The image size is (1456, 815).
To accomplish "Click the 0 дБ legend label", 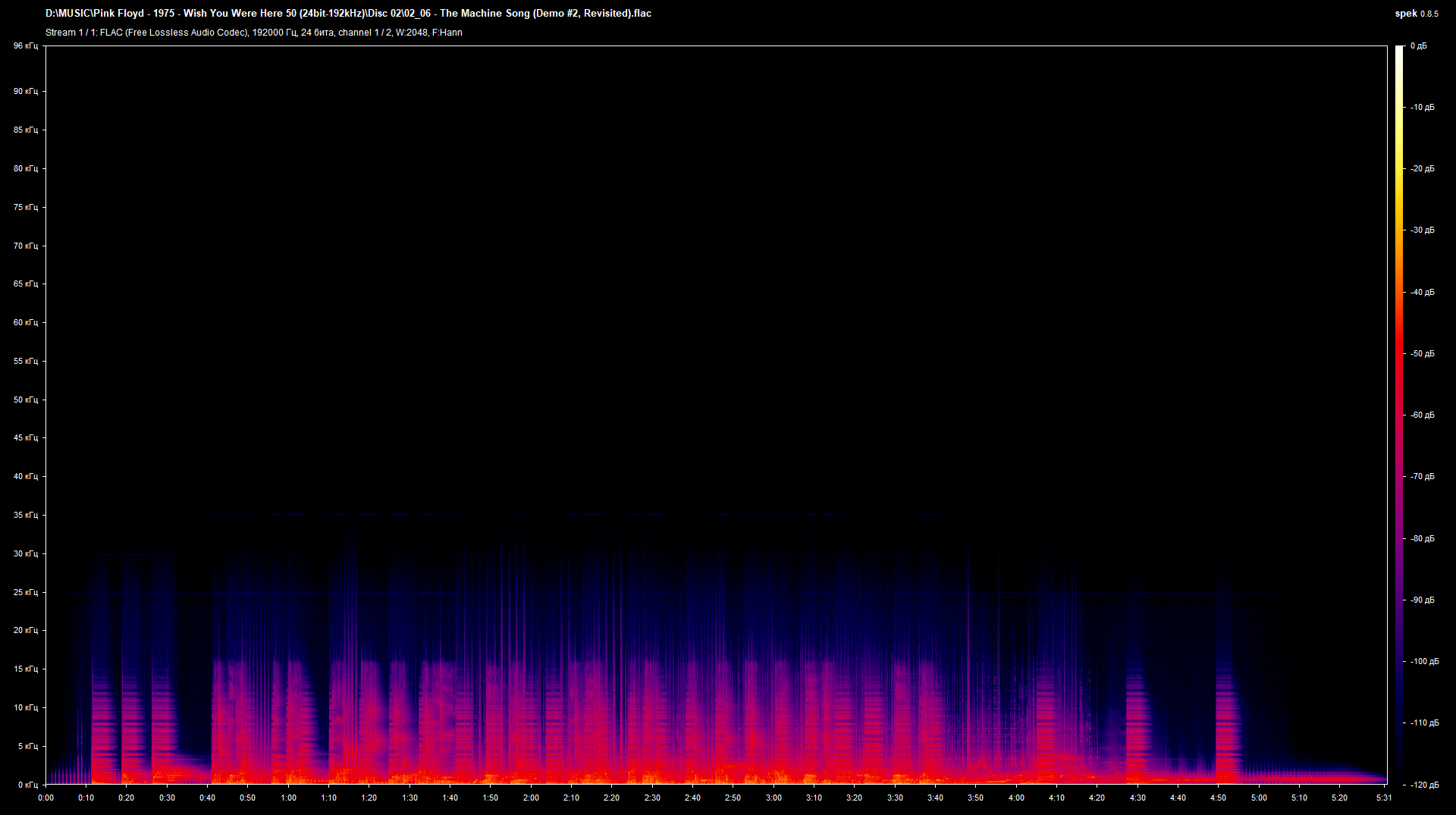I will point(1420,45).
